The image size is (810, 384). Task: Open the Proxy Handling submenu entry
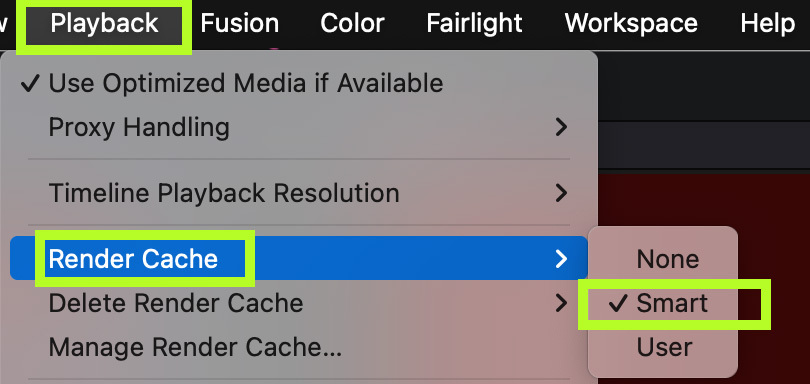[x=299, y=127]
